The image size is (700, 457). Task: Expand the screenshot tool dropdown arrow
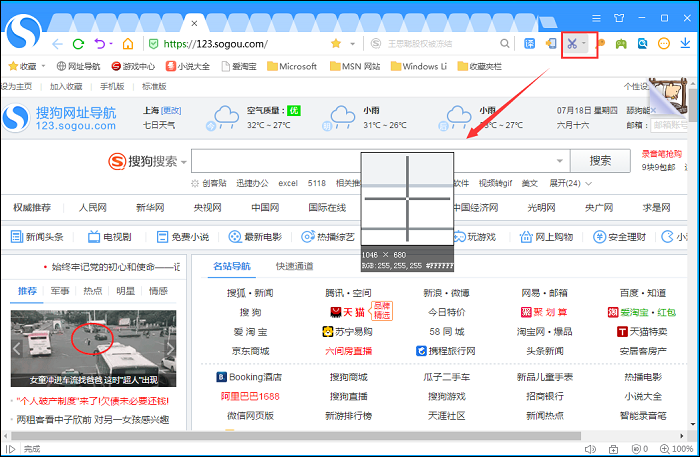(x=584, y=43)
